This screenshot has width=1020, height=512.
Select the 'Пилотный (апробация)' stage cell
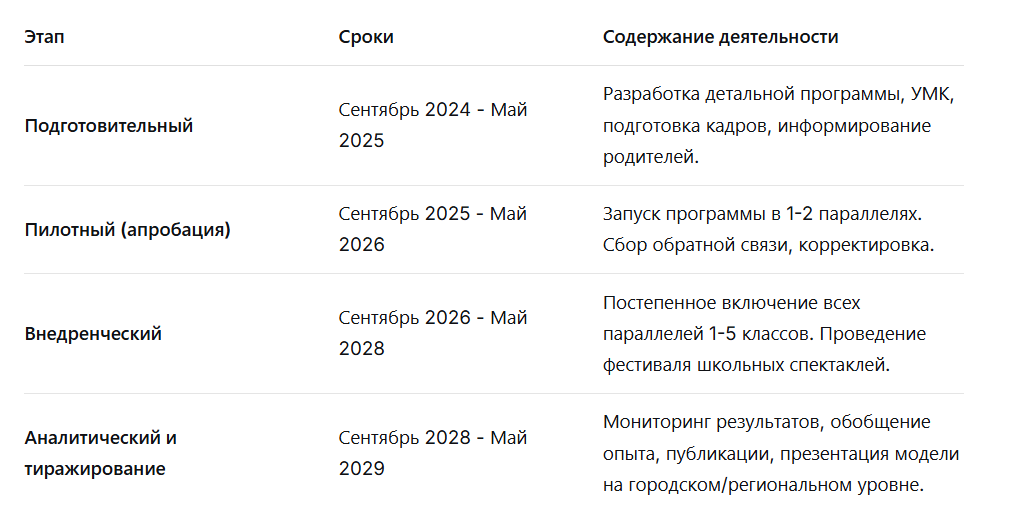127,230
